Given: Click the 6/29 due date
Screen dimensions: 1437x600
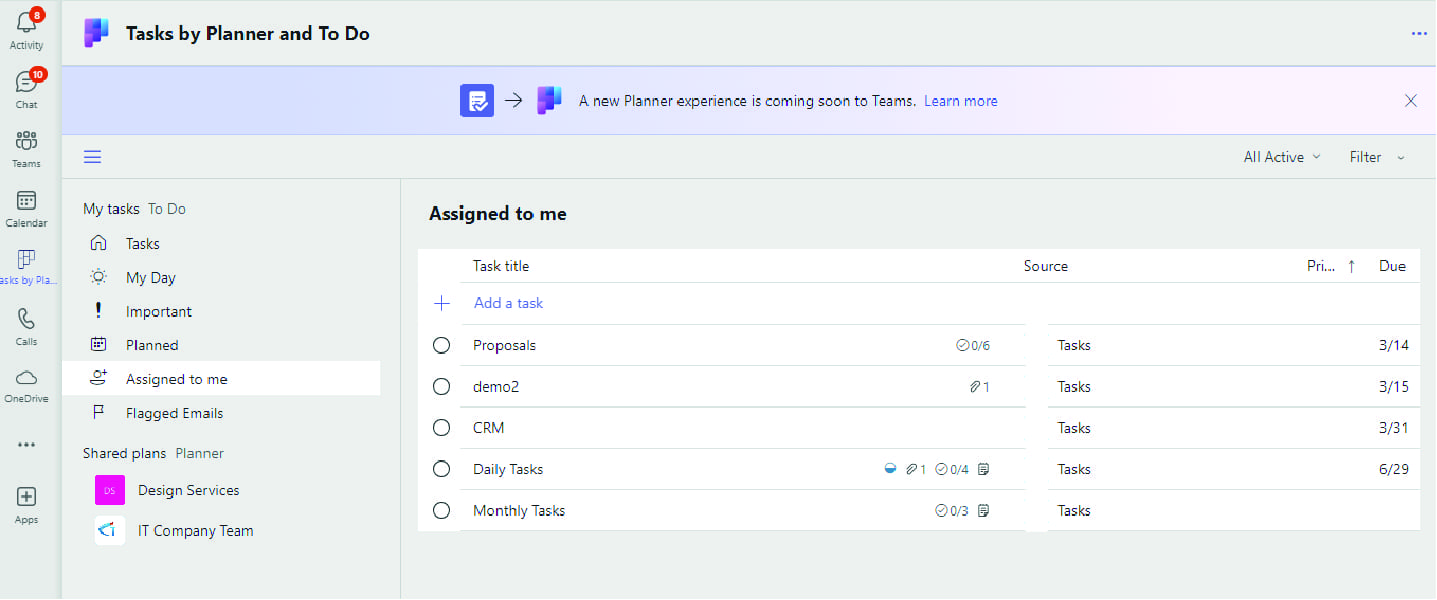Looking at the screenshot, I should coord(1393,469).
